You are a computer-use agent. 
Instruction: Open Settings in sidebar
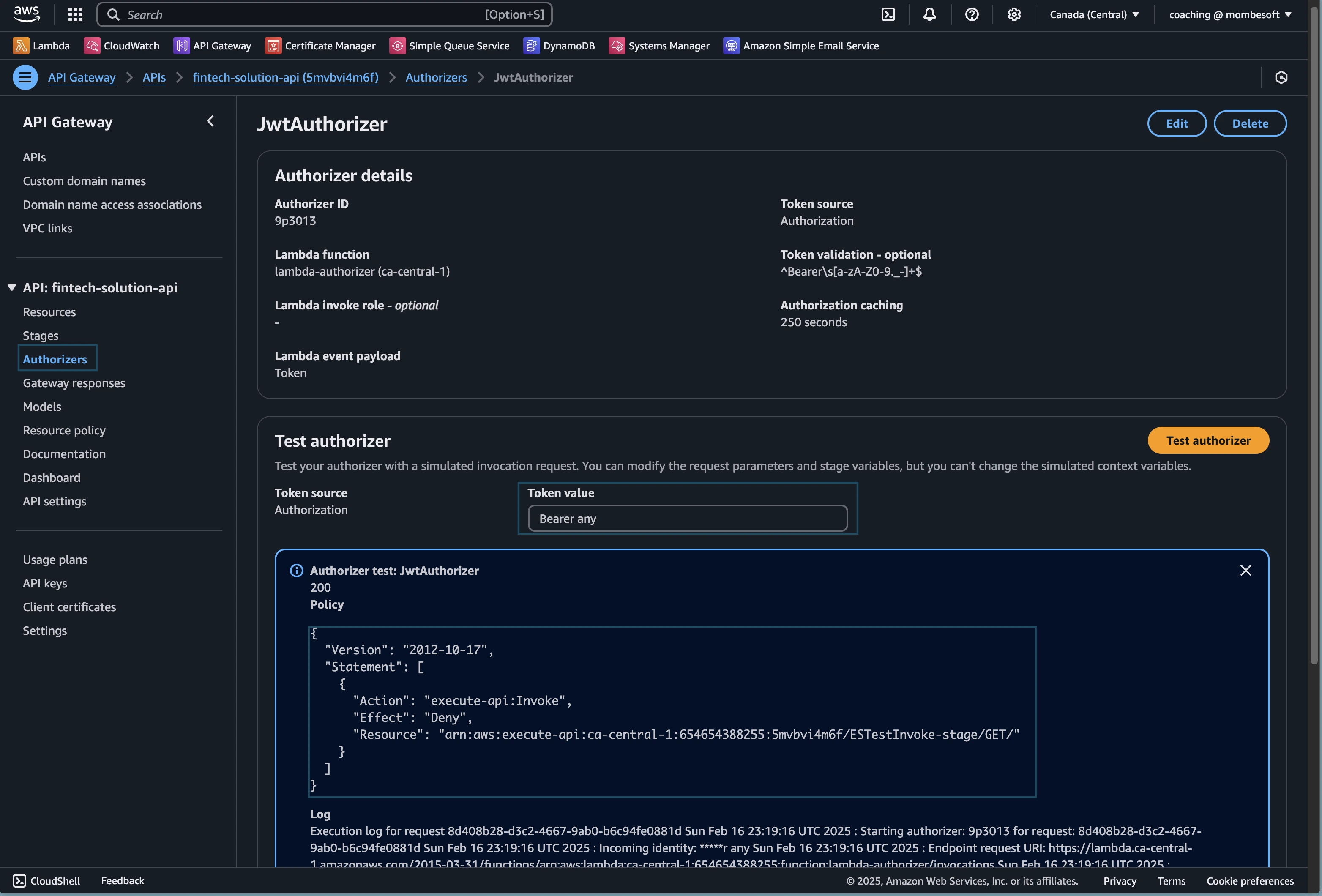(45, 630)
